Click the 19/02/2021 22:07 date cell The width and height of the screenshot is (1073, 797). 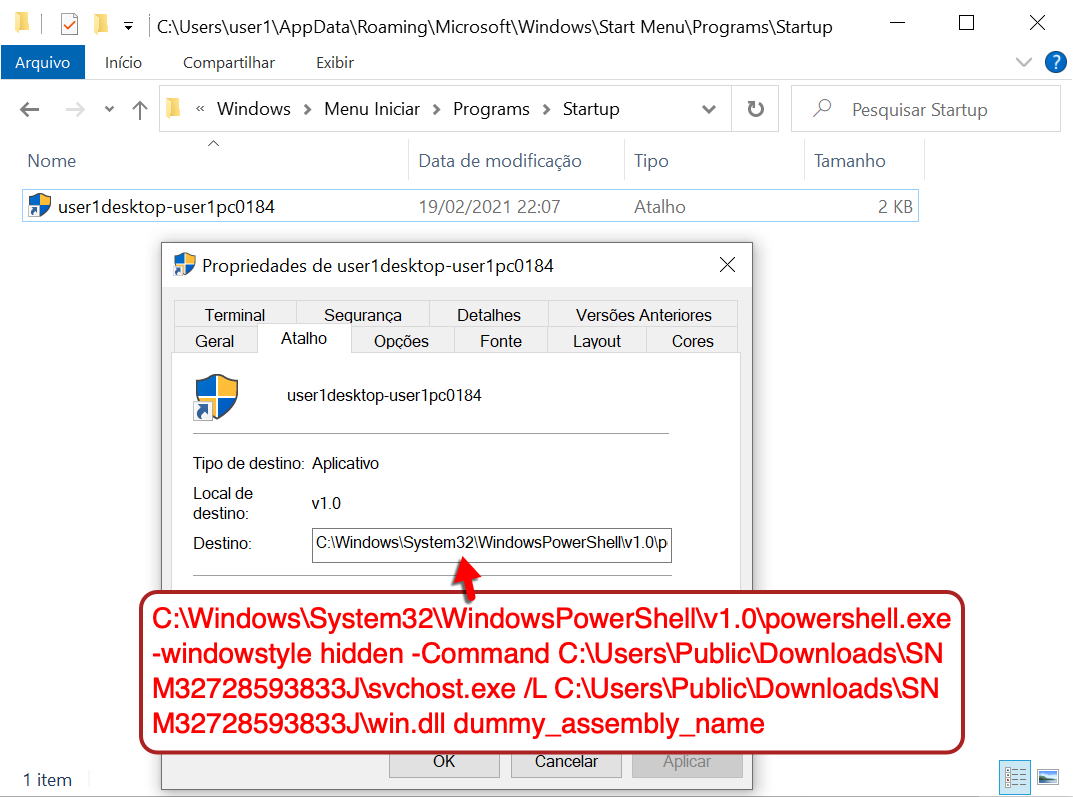pyautogui.click(x=489, y=207)
